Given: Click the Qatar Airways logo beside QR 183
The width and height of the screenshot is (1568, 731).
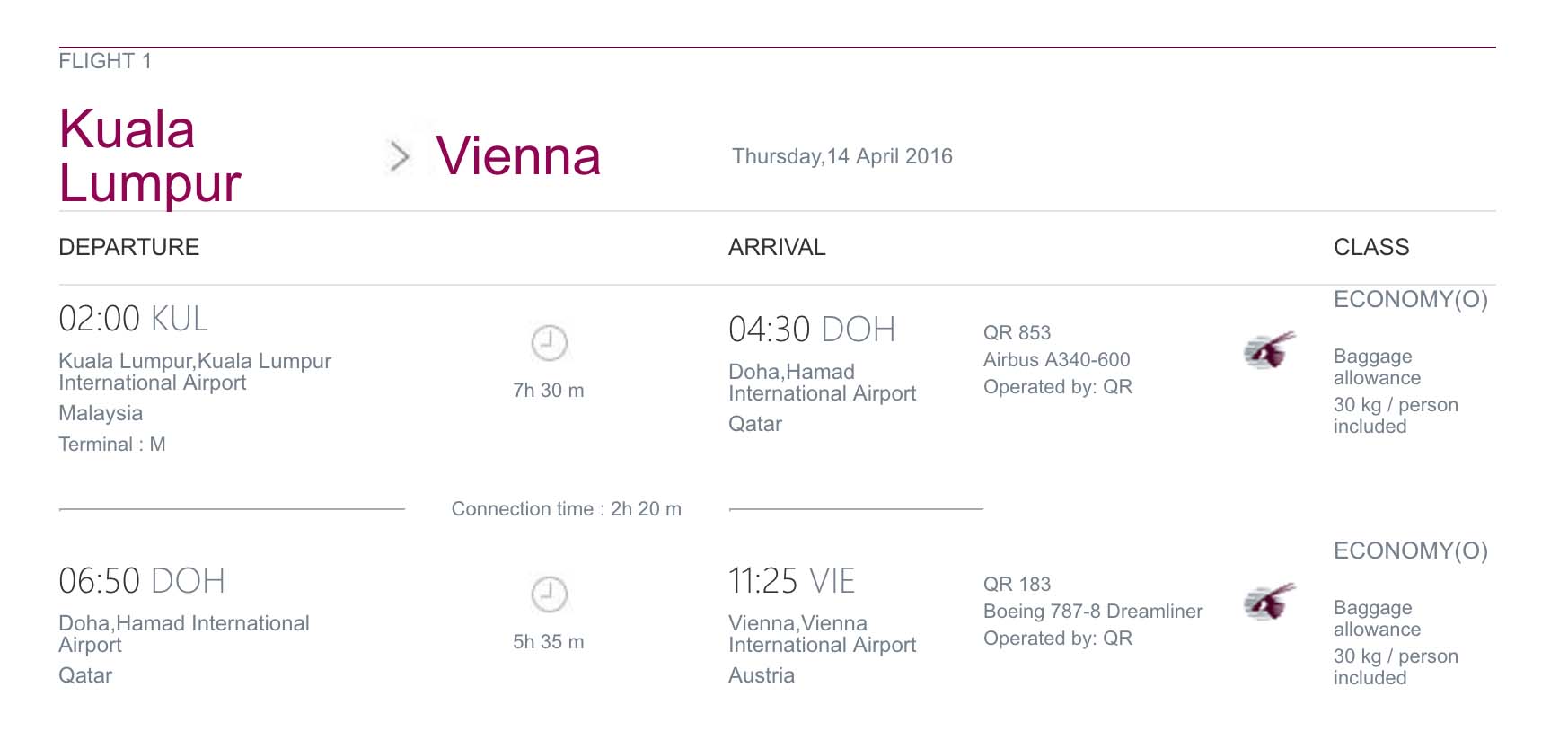Looking at the screenshot, I should [1269, 602].
